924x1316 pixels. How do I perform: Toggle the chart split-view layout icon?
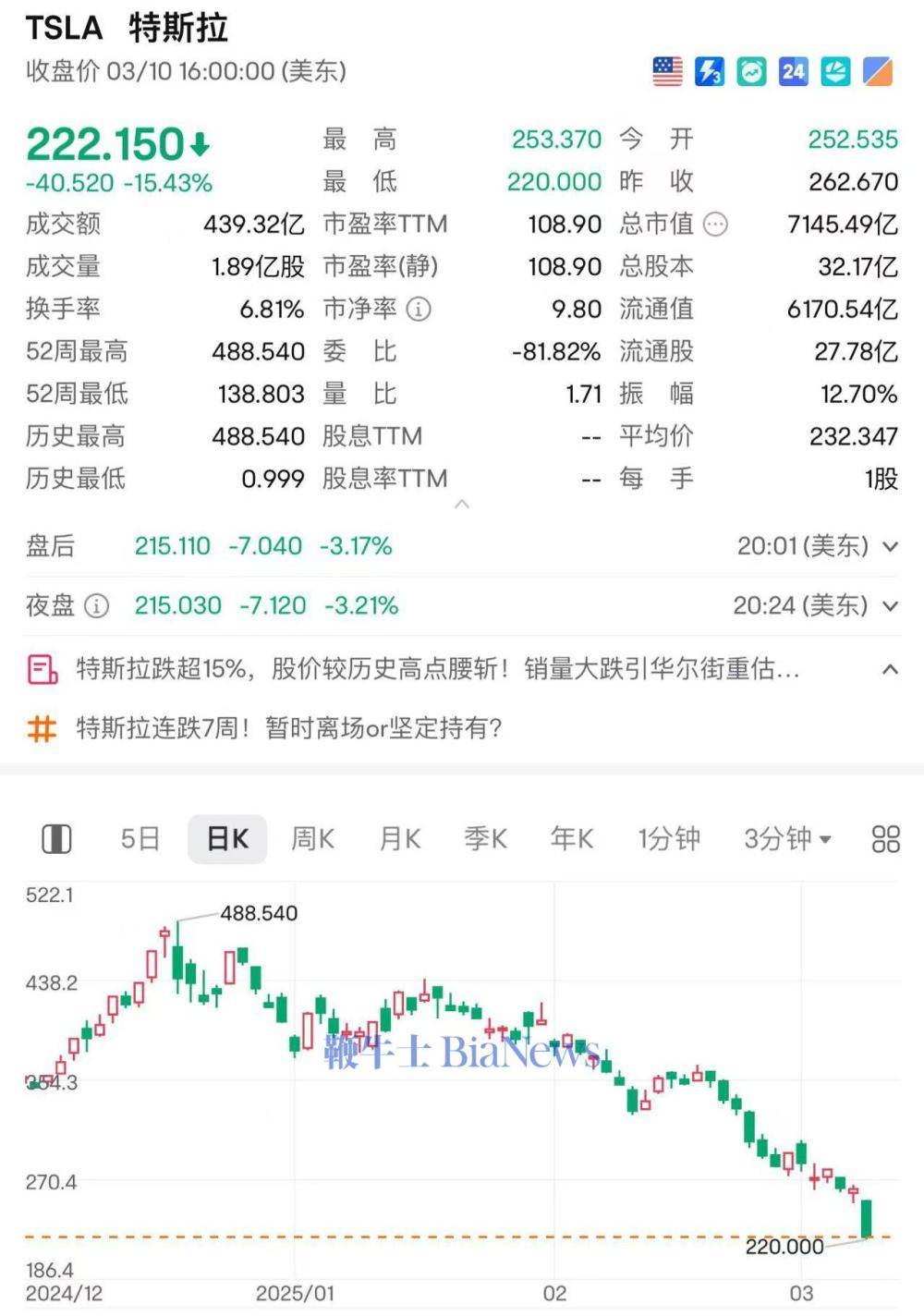[x=57, y=839]
